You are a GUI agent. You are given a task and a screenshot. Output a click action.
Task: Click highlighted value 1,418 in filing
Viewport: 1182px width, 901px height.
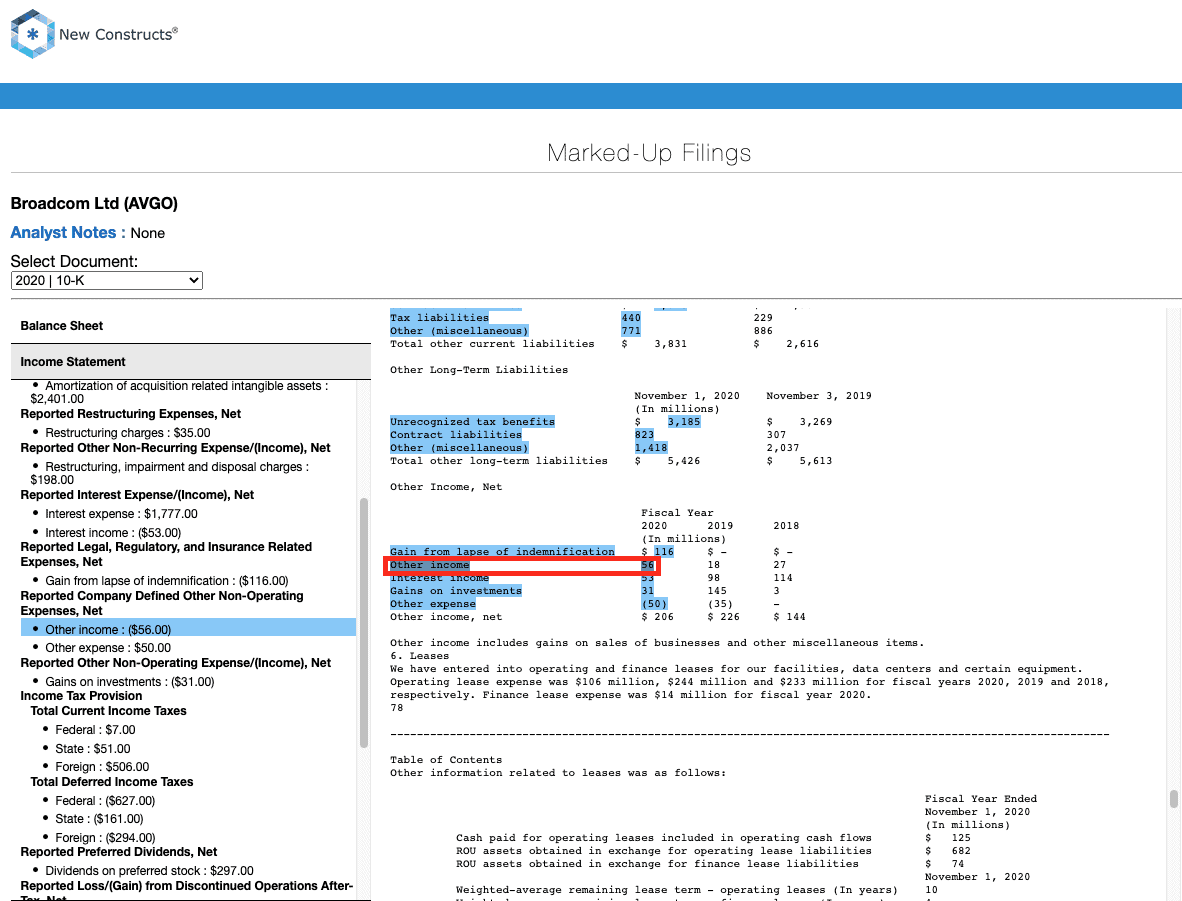(651, 448)
